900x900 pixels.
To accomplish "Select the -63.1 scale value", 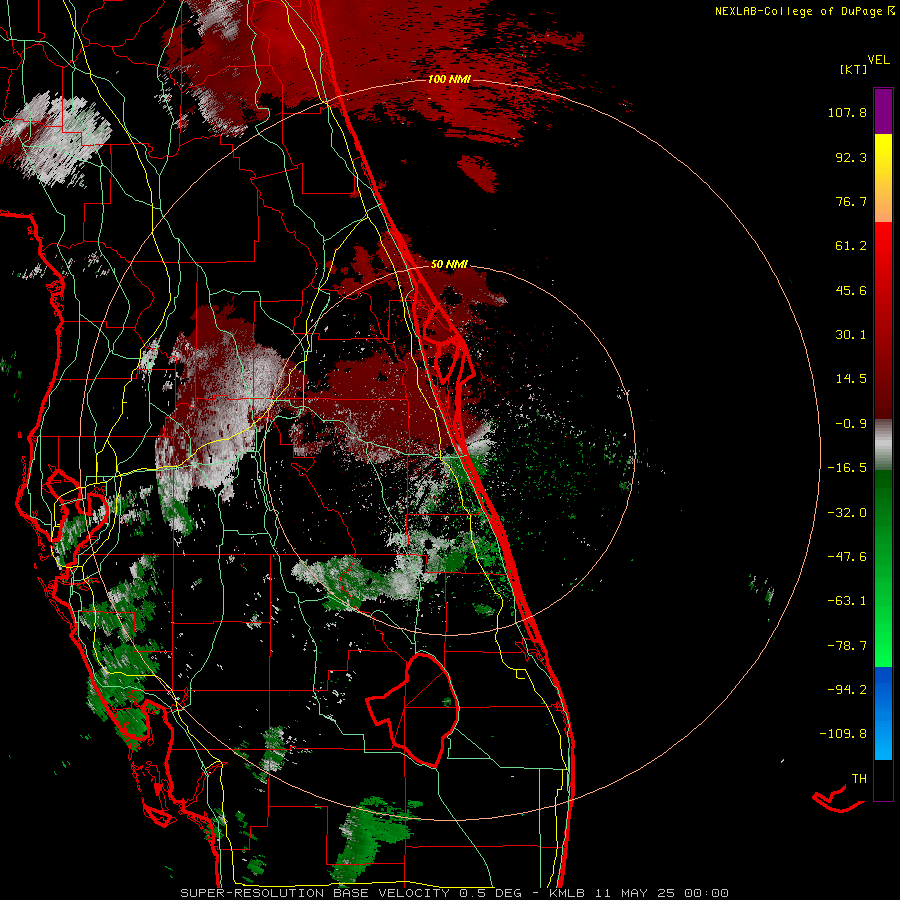I will [847, 601].
